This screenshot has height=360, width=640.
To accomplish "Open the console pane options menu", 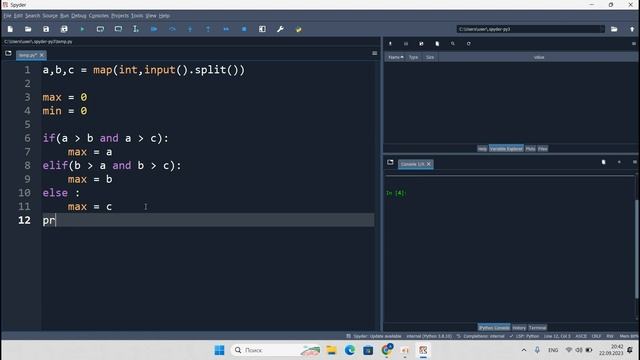I will [x=635, y=162].
